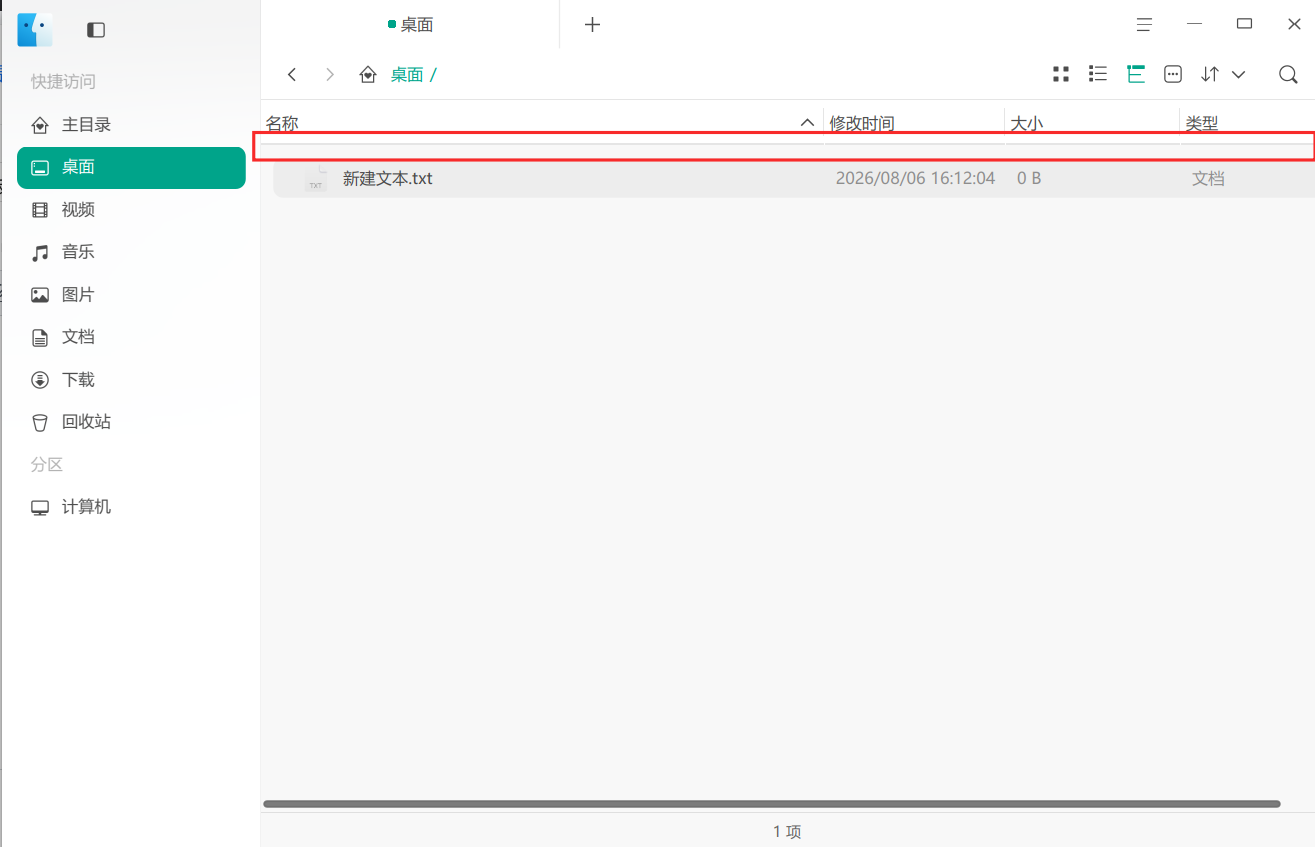
Task: Open 计算机 in the sidebar
Action: 131,507
